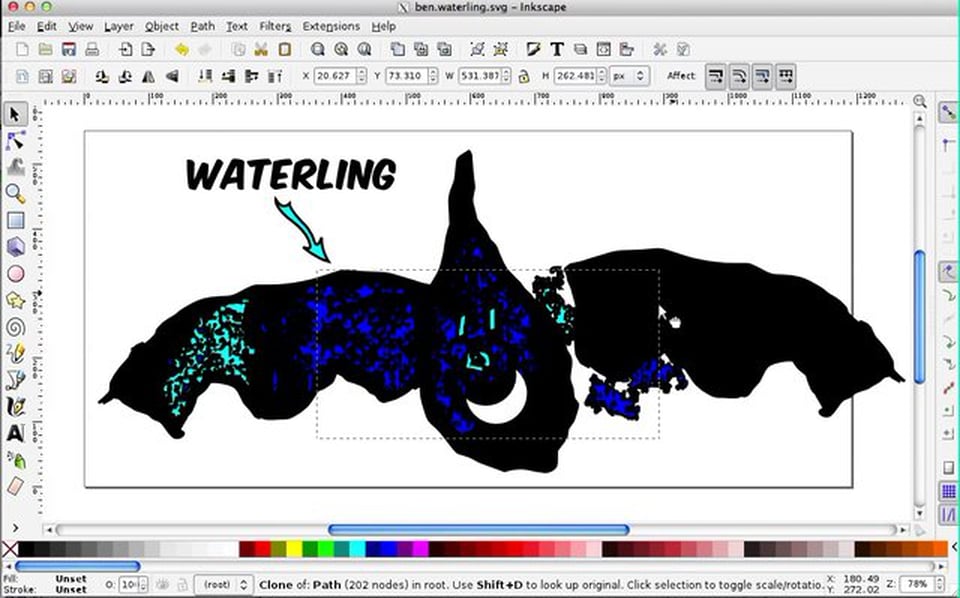Screen dimensions: 960x598
Task: Open the Path menu
Action: [x=201, y=26]
